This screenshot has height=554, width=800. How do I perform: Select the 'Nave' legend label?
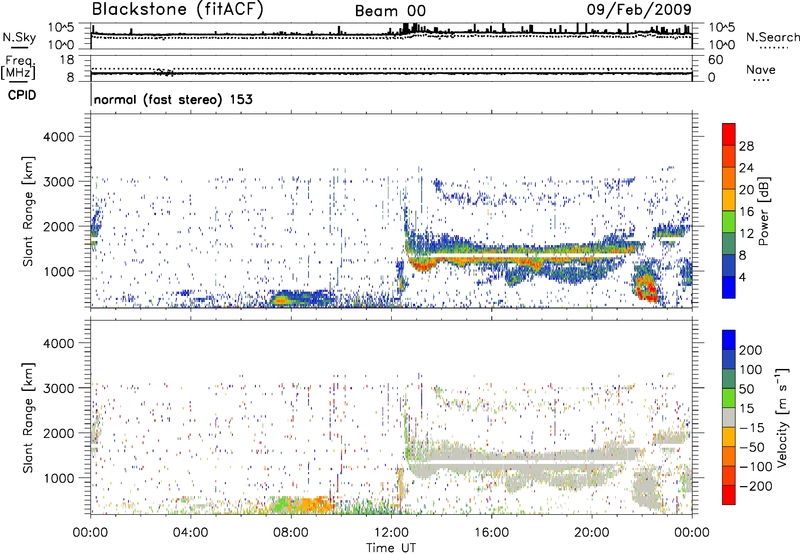[761, 69]
